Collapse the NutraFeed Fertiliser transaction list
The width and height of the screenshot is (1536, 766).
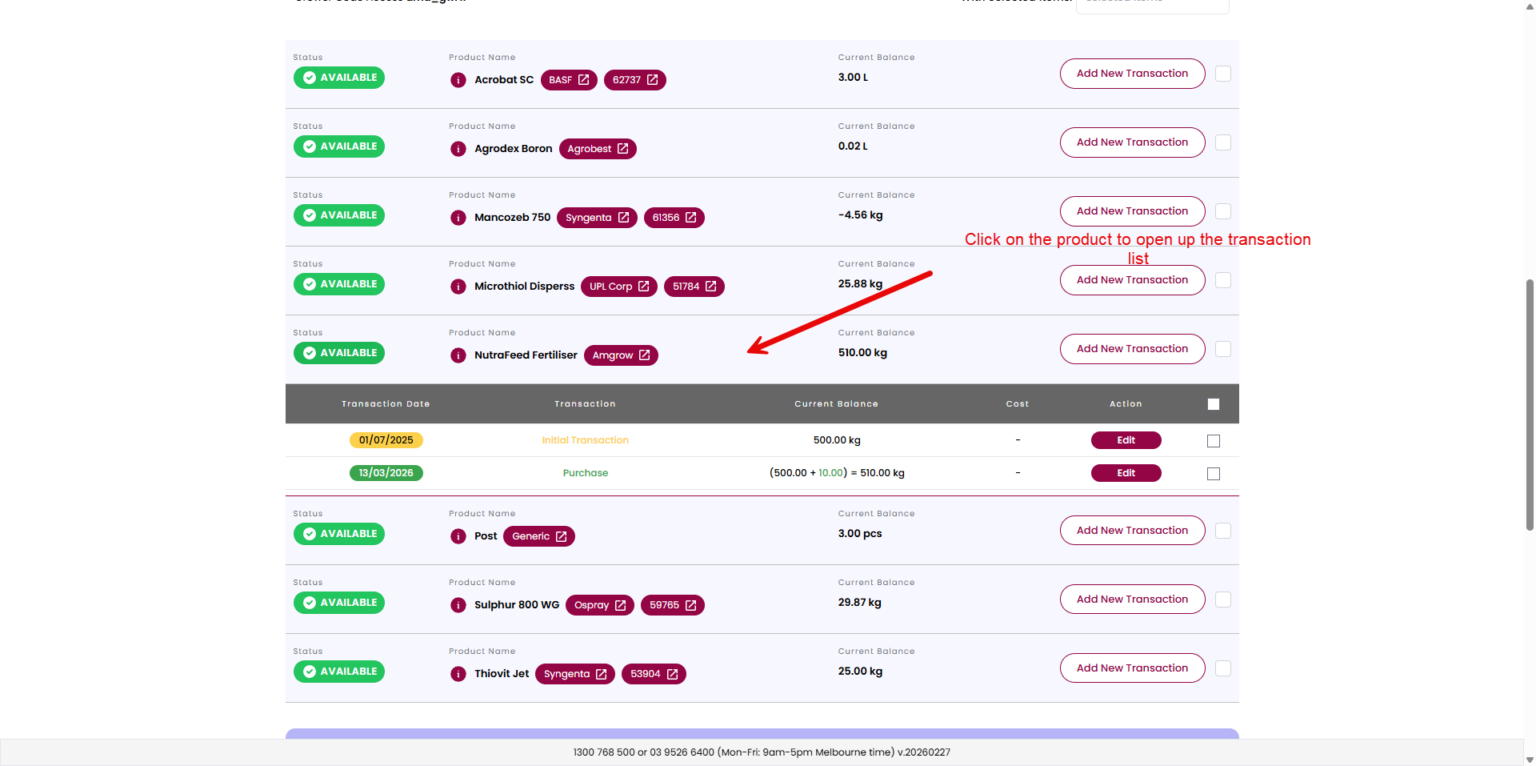pos(525,356)
